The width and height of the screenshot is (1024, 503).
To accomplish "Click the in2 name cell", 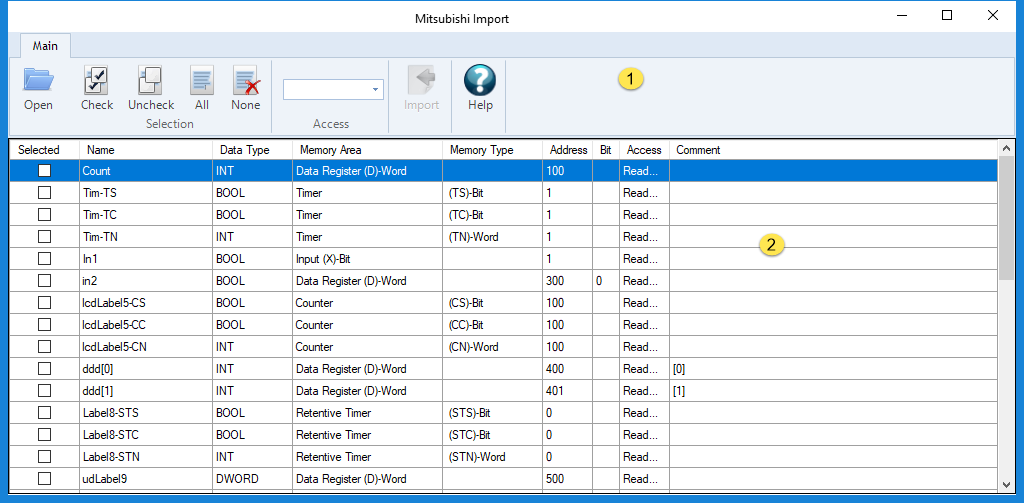I will pyautogui.click(x=146, y=280).
